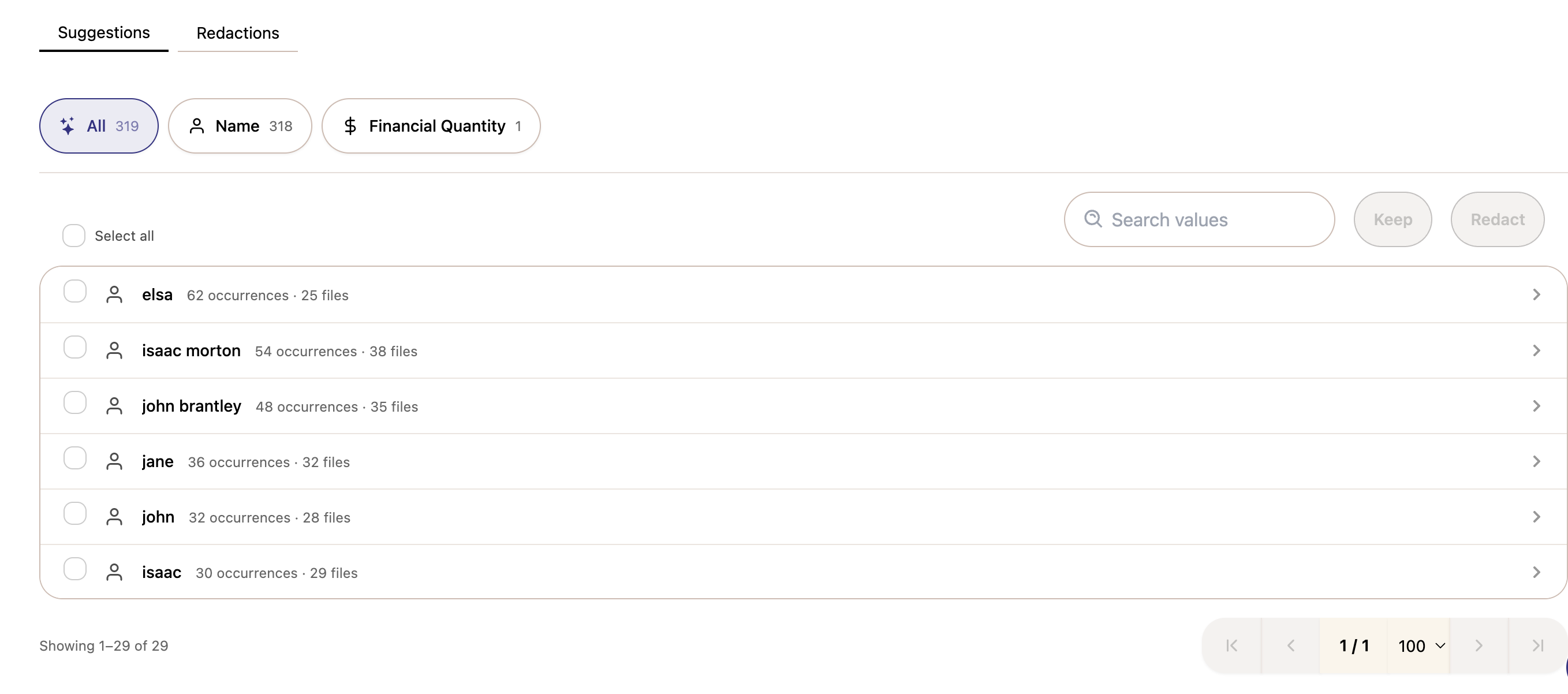Click the magnifier icon in search box
The height and width of the screenshot is (694, 1568).
(x=1093, y=219)
